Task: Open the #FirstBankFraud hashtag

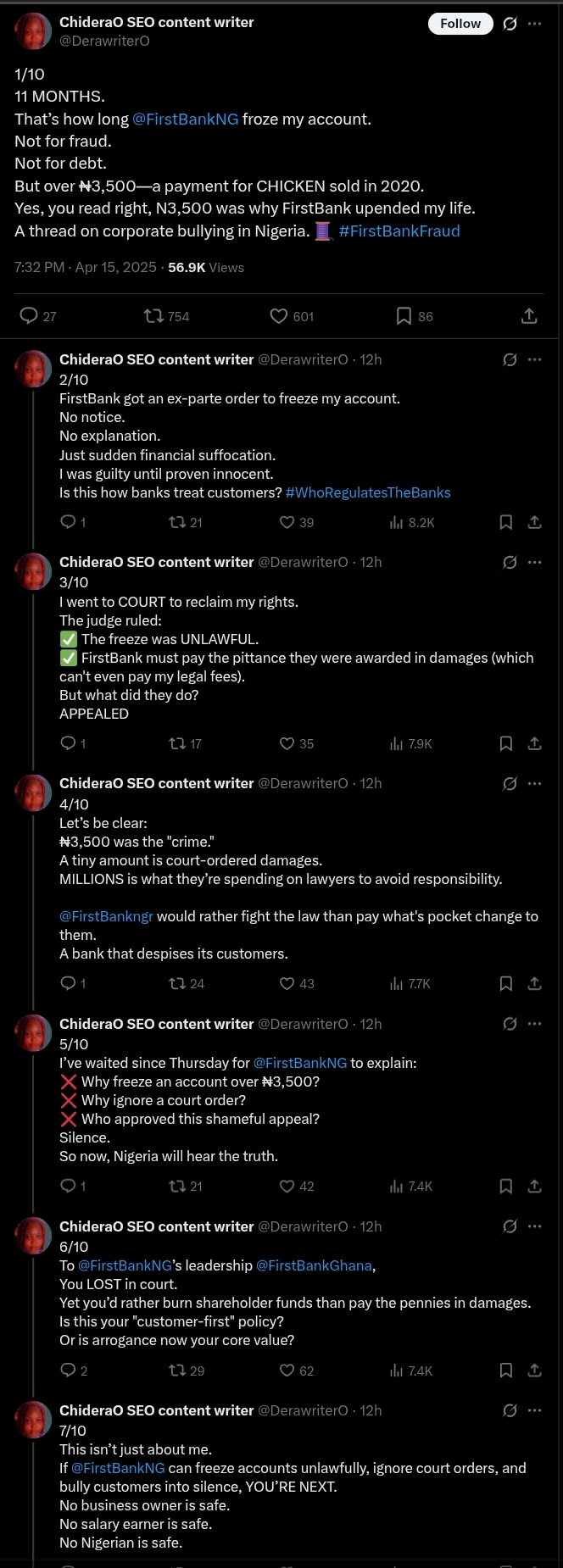Action: click(x=399, y=231)
